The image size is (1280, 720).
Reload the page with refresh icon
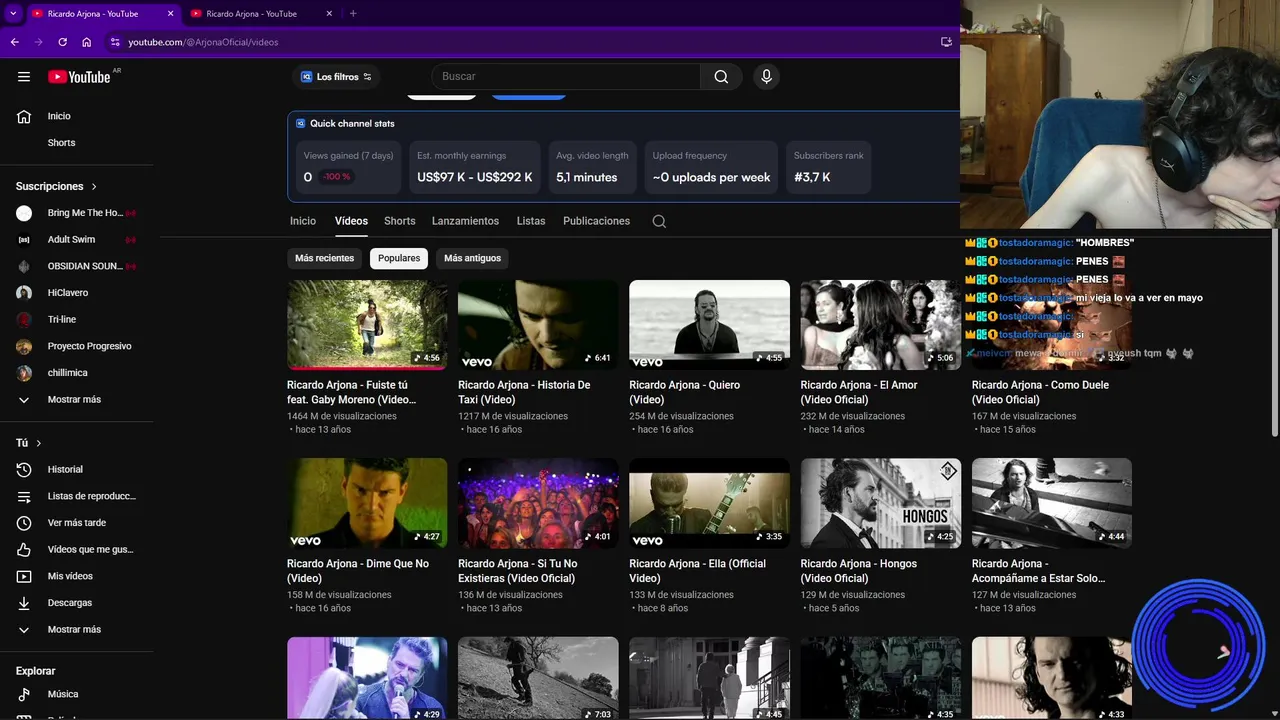[62, 42]
